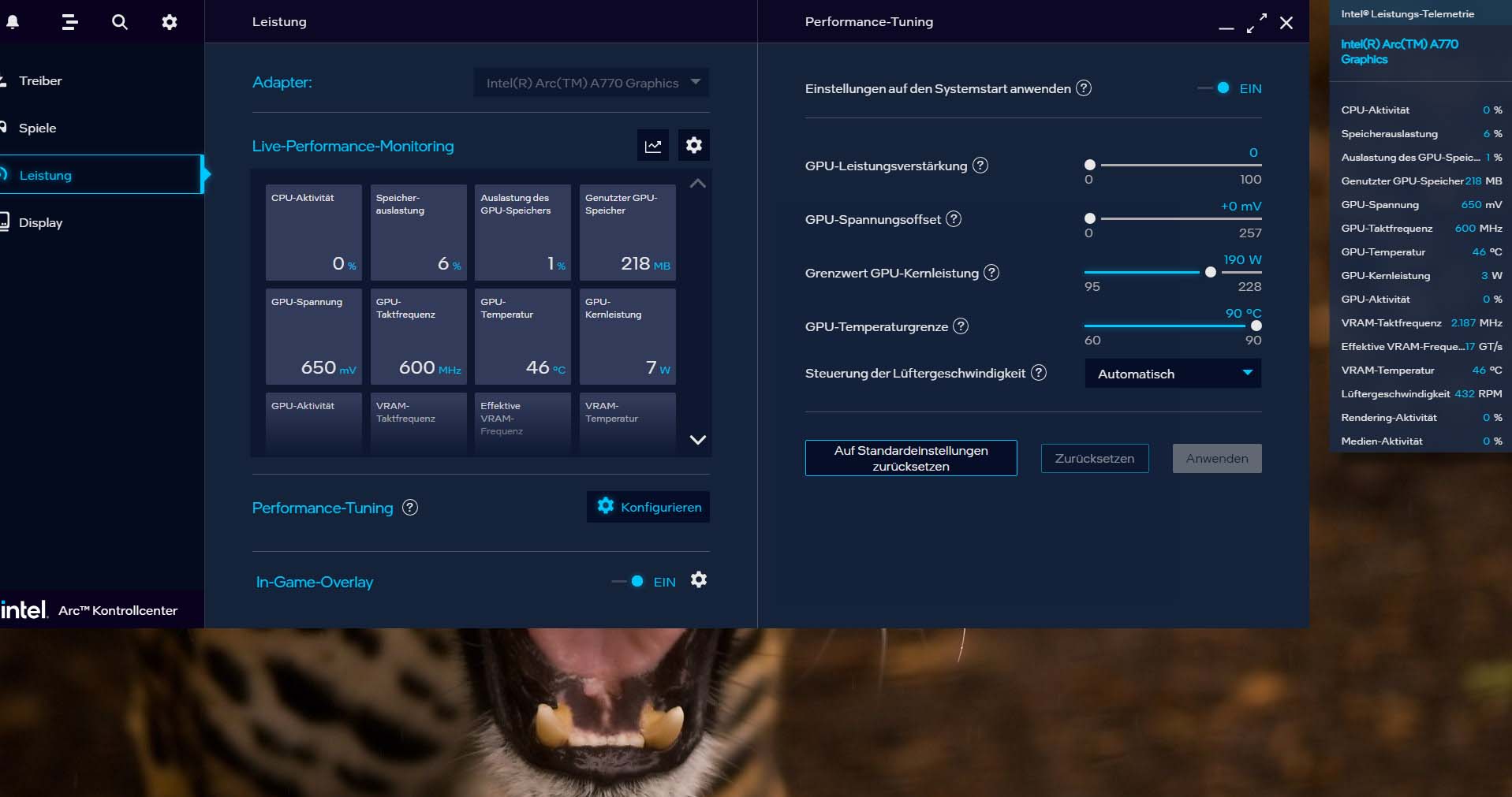Click the GPU-Spannungsoffset slider handle
Screen dimensions: 1512x797
1090,218
